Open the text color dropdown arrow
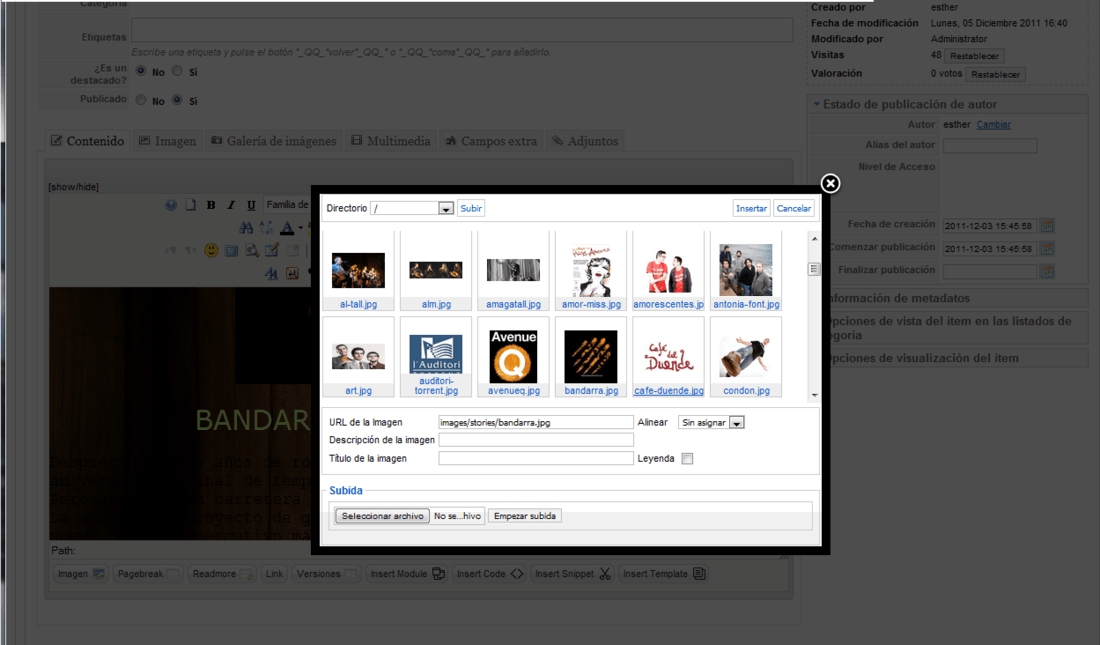The image size is (1100, 645). 300,228
